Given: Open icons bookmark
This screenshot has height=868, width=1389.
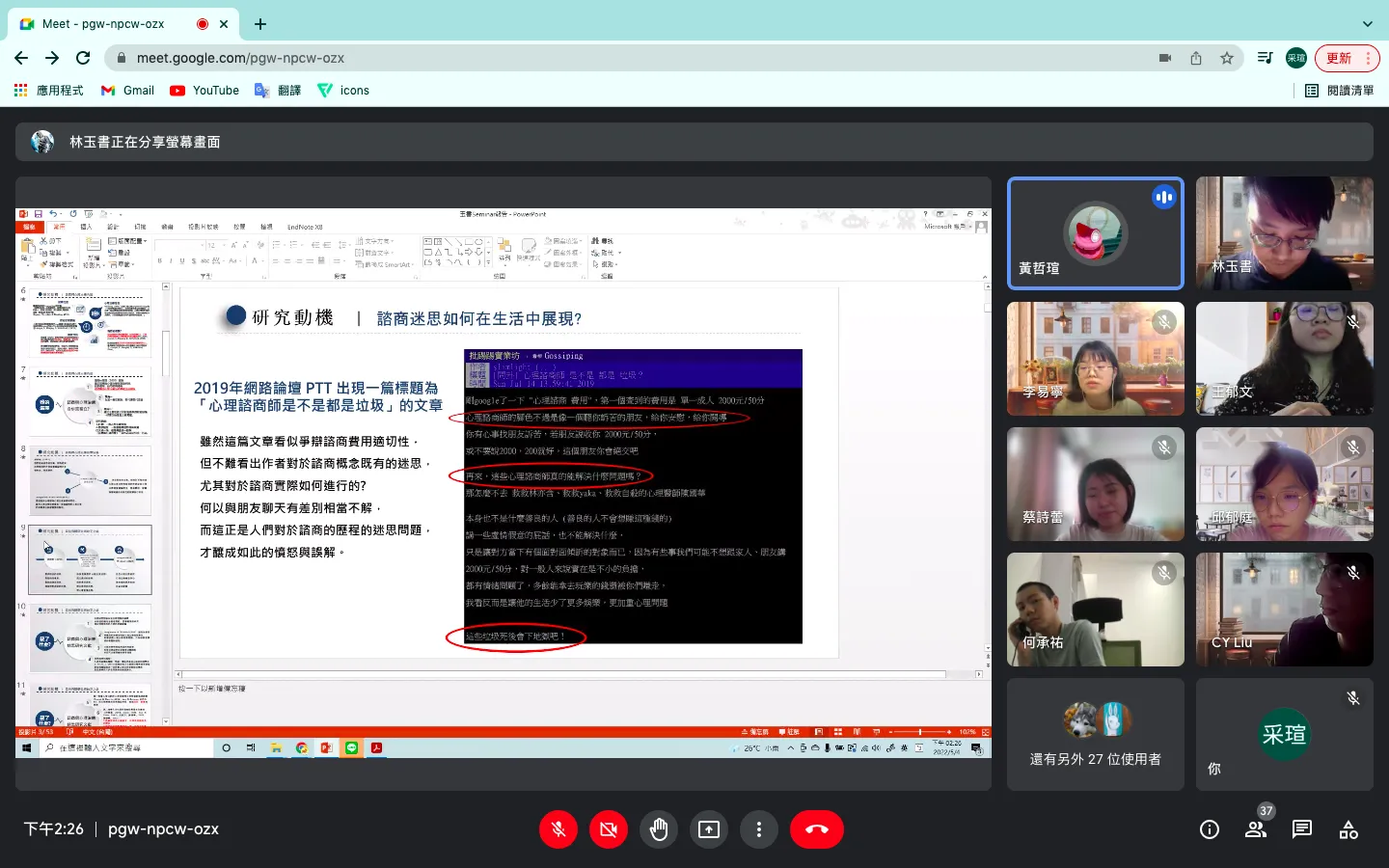Looking at the screenshot, I should tap(343, 90).
